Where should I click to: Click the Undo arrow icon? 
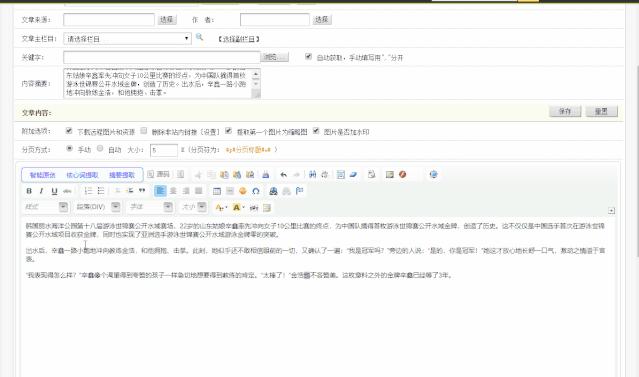click(x=284, y=175)
